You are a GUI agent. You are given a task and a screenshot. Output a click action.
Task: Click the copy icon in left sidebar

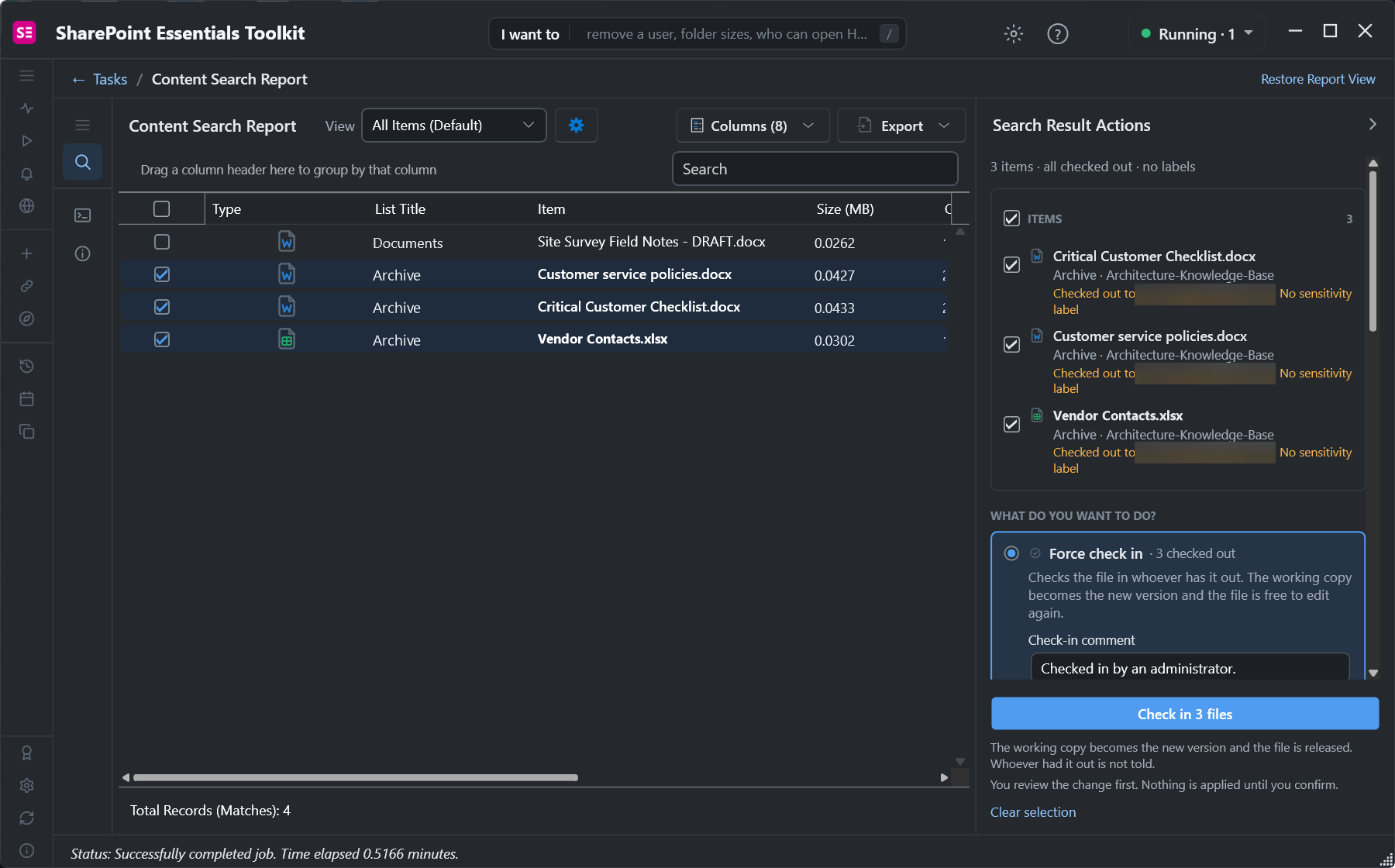click(x=27, y=431)
